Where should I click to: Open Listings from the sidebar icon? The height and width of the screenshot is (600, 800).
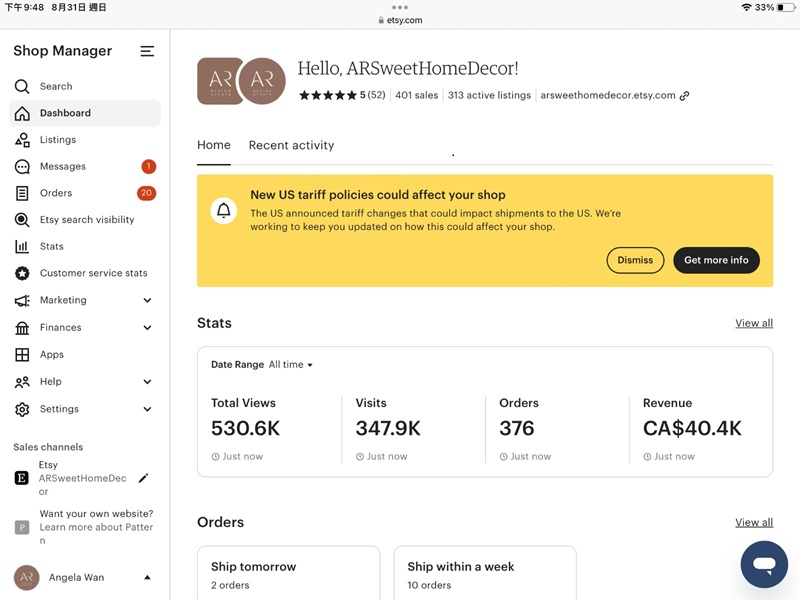(x=22, y=140)
